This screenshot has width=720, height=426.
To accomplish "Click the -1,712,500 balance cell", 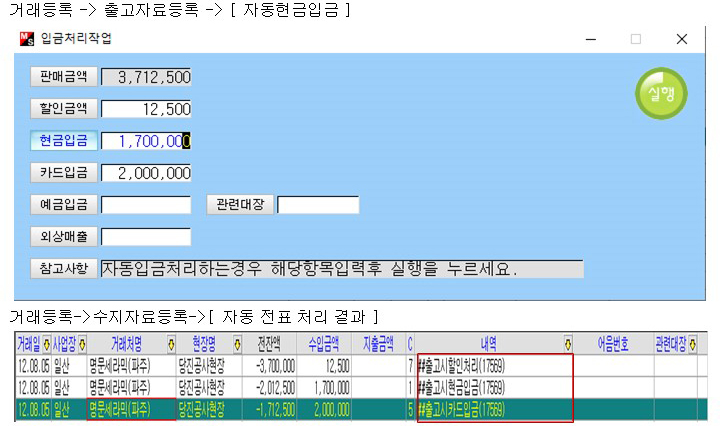I will click(269, 409).
